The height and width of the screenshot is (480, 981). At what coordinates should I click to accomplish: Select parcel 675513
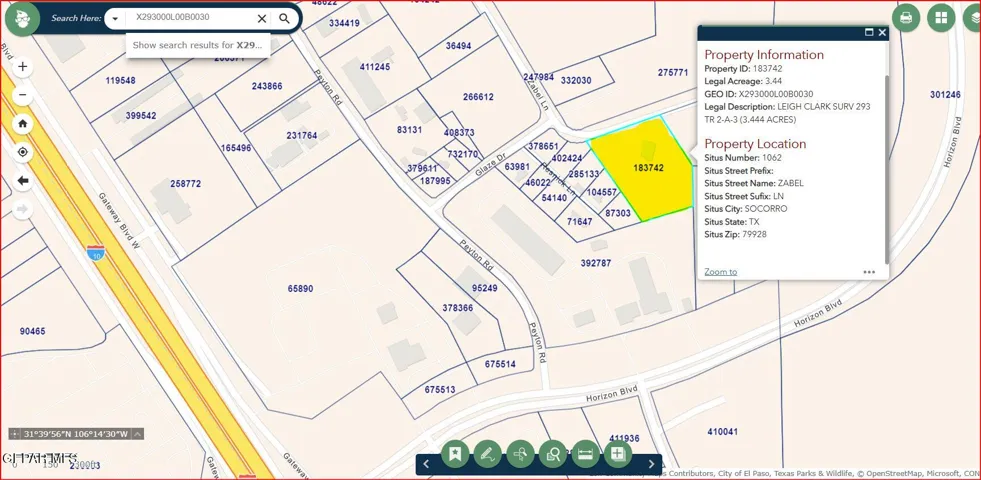[440, 389]
